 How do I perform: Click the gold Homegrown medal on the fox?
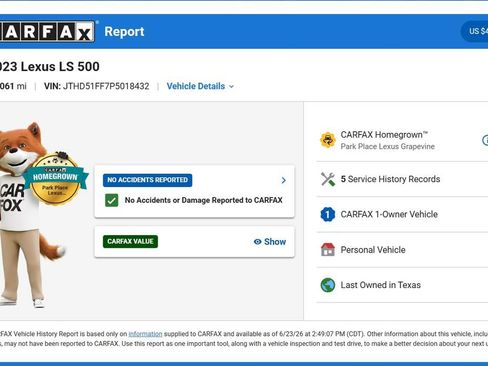[56, 179]
